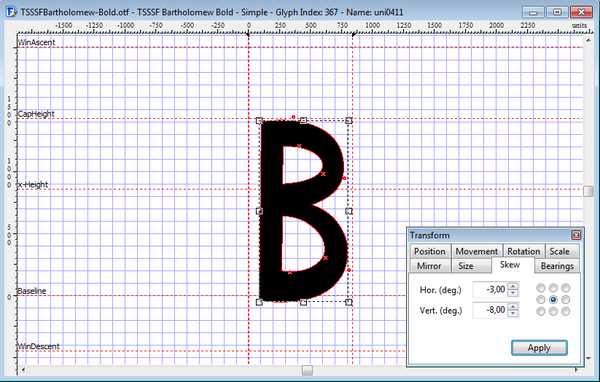Click the vertical scrollbar up arrow

pos(588,40)
